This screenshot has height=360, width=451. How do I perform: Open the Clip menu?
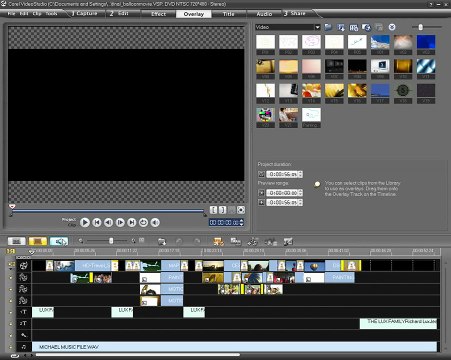pyautogui.click(x=37, y=14)
